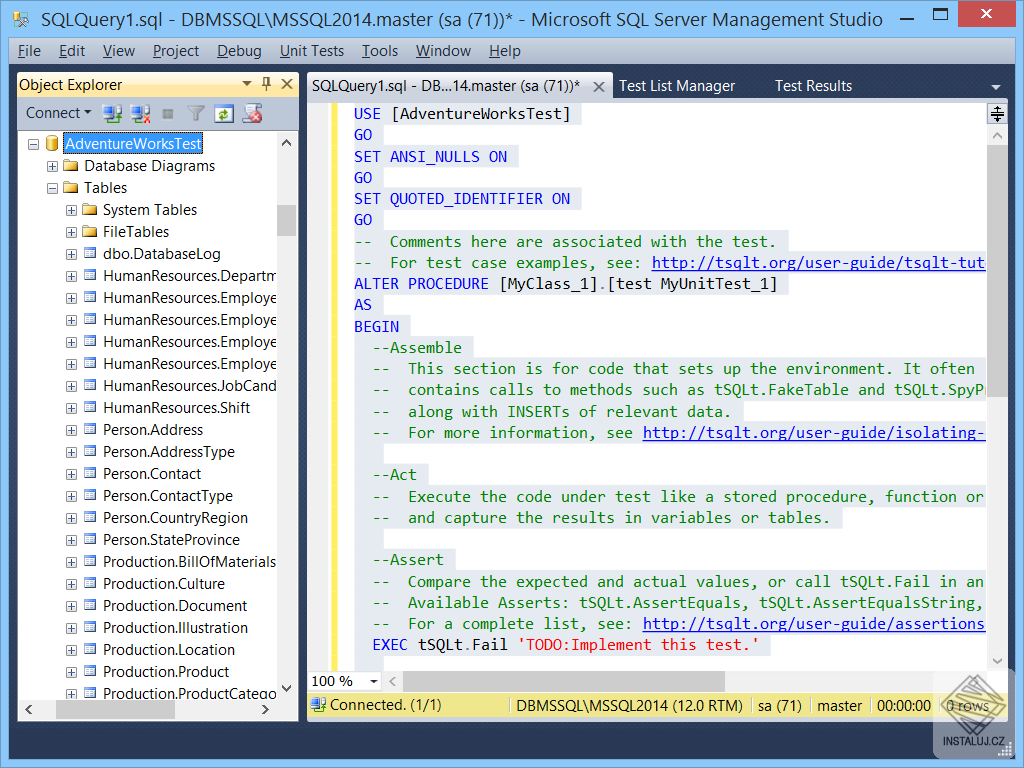
Task: Close the SQLQuery1.sql tab
Action: pyautogui.click(x=598, y=86)
